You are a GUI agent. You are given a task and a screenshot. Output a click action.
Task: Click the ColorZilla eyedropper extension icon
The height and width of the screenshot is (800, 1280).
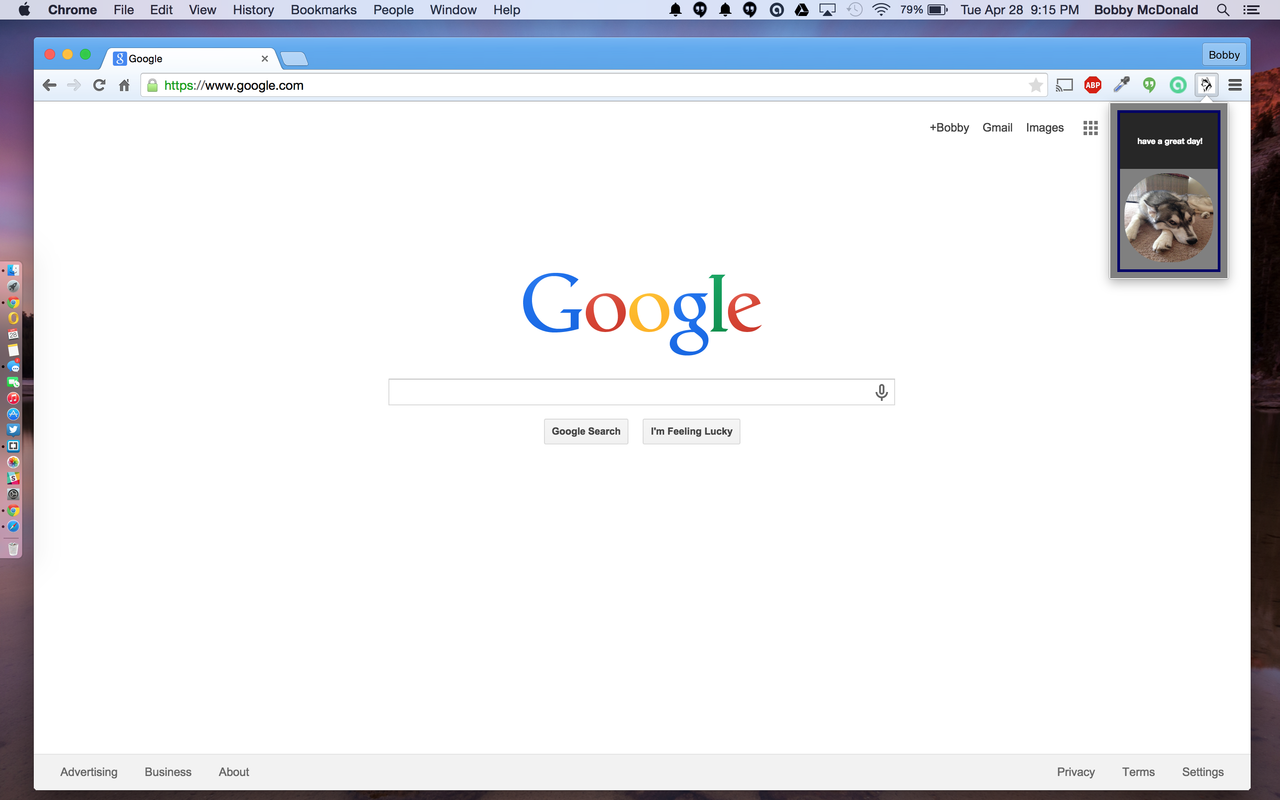point(1121,85)
